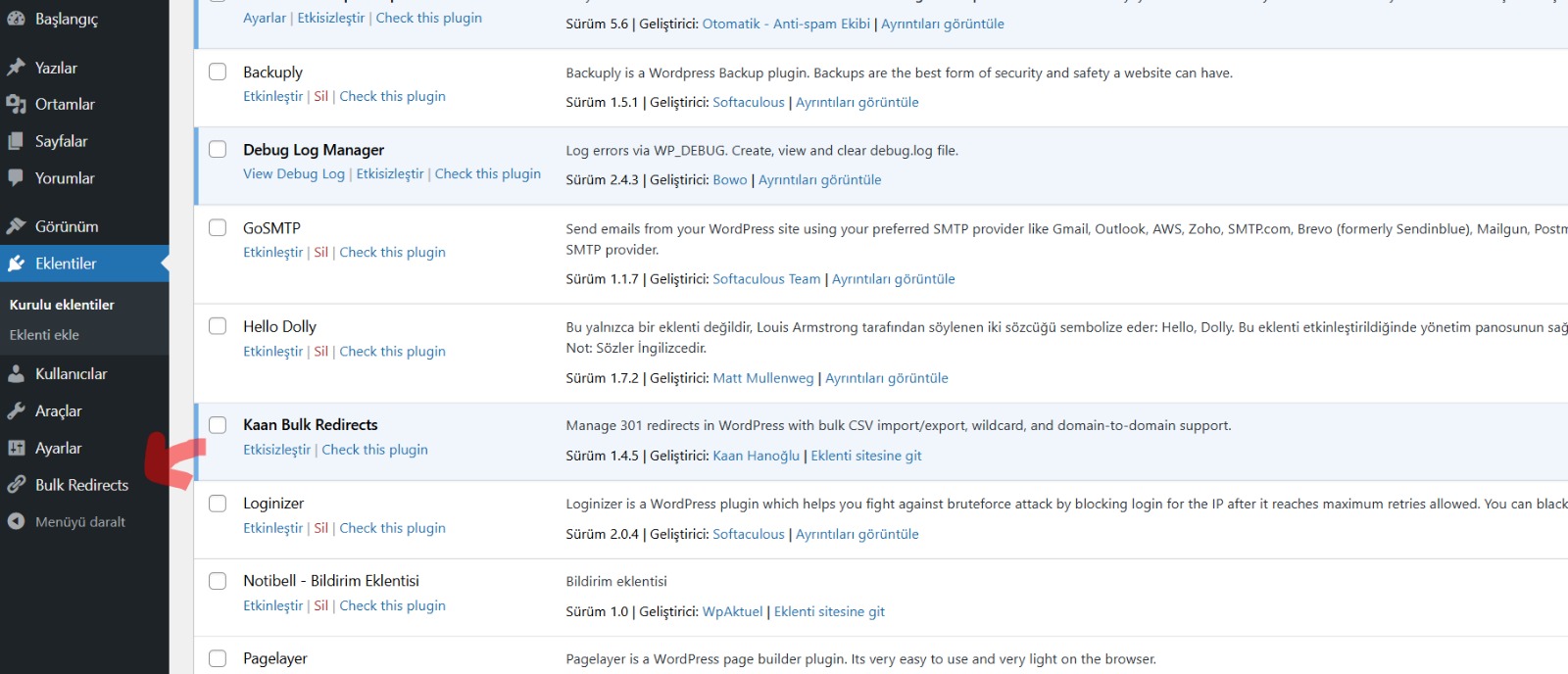
Task: Click Etkinleştir under GoSMTP
Action: click(273, 252)
